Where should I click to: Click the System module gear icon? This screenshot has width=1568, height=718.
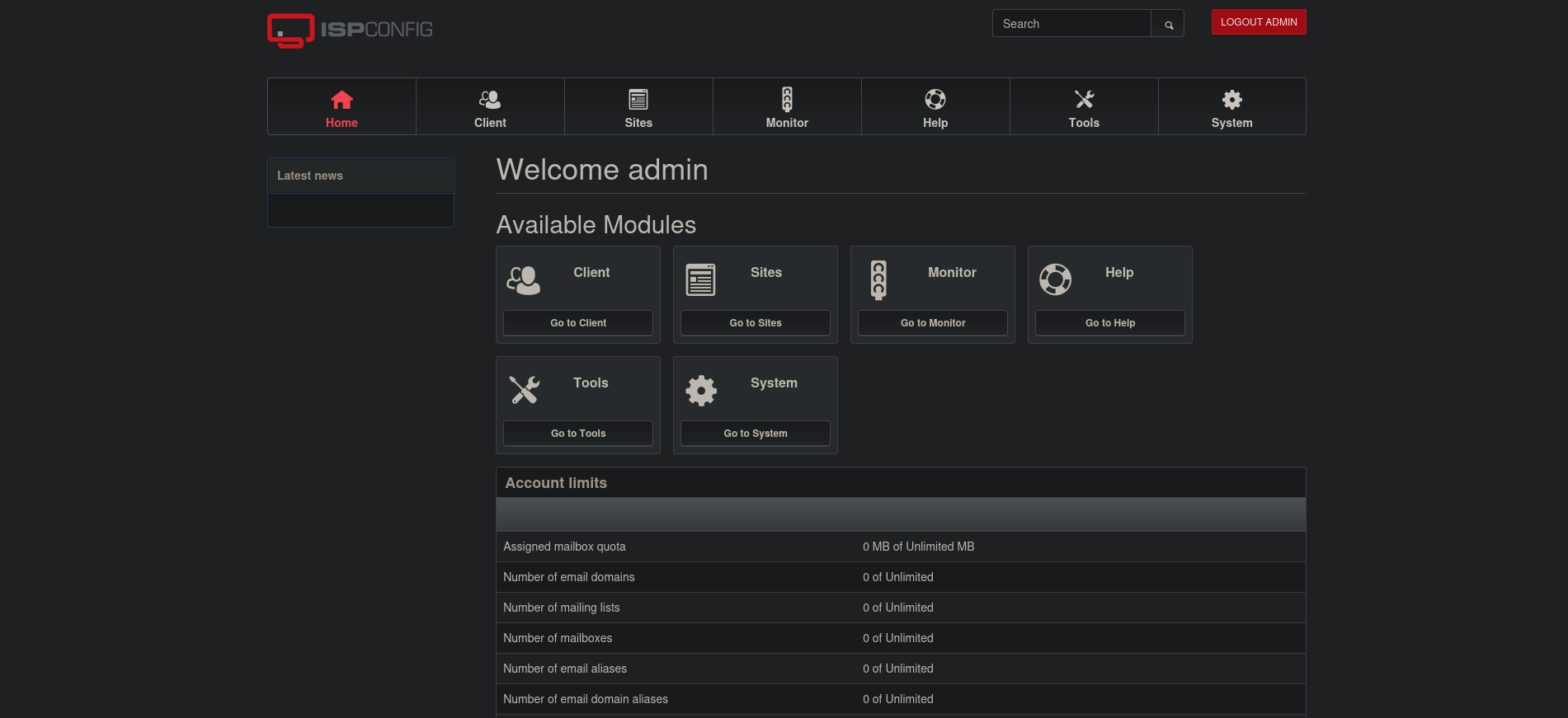pyautogui.click(x=700, y=390)
